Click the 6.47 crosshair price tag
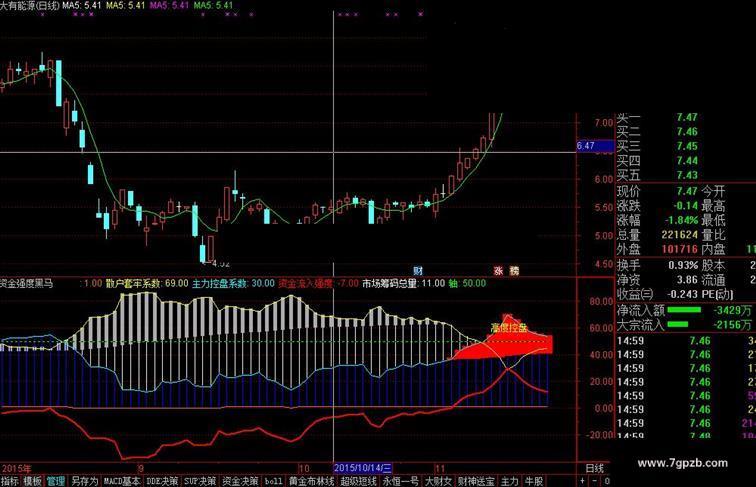This screenshot has height=487, width=756. [595, 146]
